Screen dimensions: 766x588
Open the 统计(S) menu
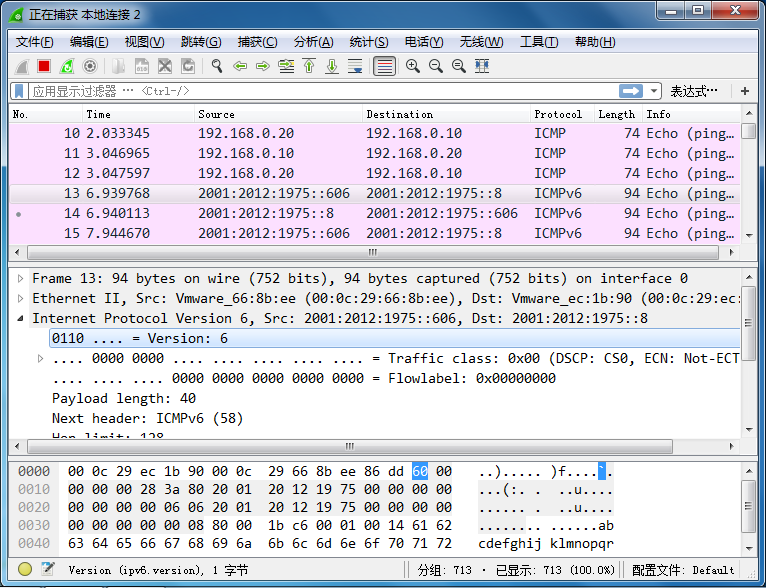[x=369, y=42]
